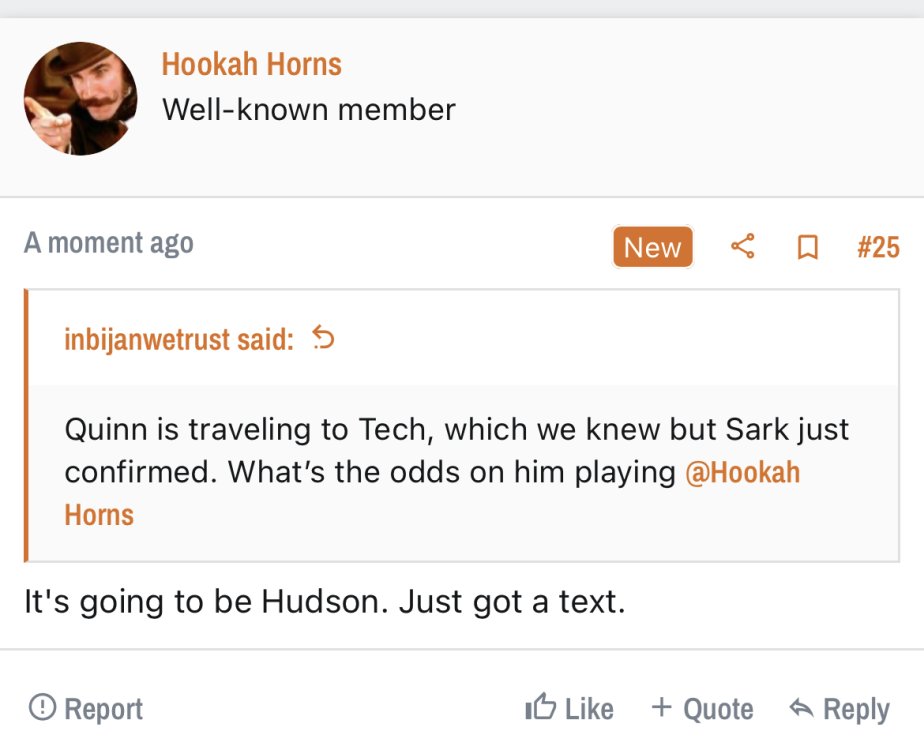Open the Hookah Horns username link
This screenshot has height=750, width=924.
[252, 65]
